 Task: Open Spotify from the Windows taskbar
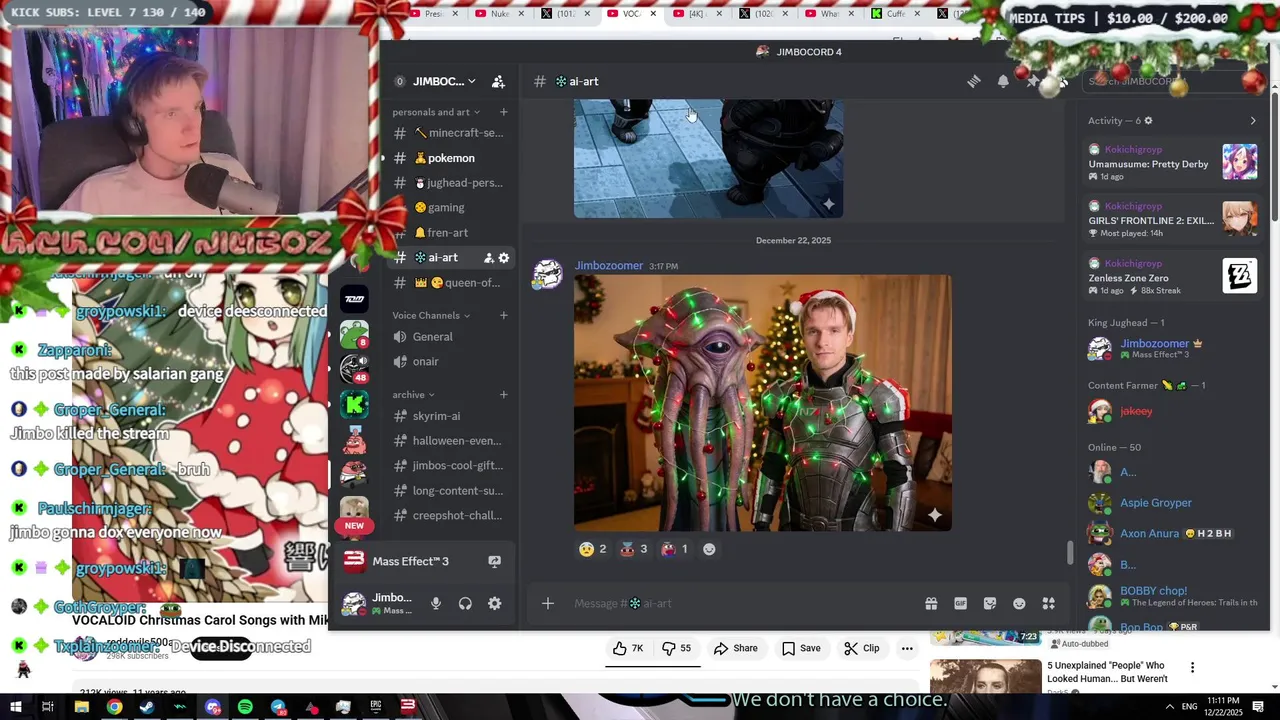pyautogui.click(x=245, y=707)
